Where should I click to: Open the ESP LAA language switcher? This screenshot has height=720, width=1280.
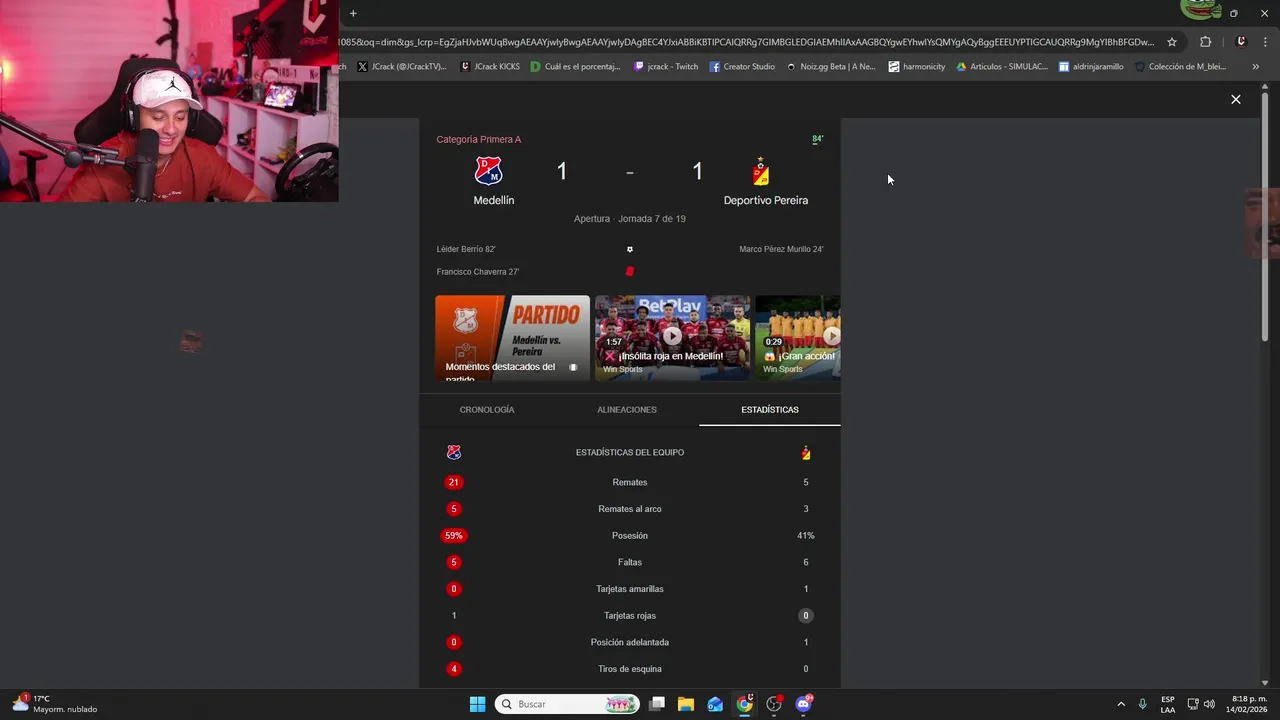click(x=1168, y=704)
